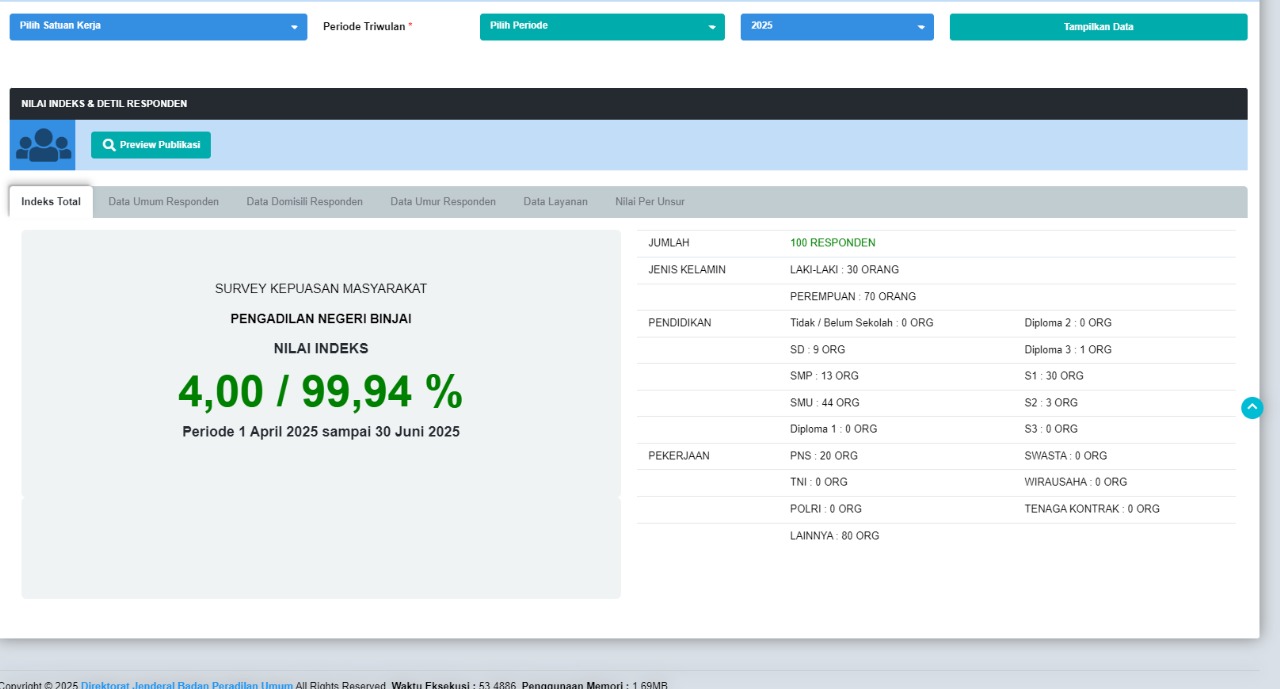This screenshot has width=1280, height=689.
Task: Click the green 4,00 / 99,94 % index value
Action: [320, 392]
